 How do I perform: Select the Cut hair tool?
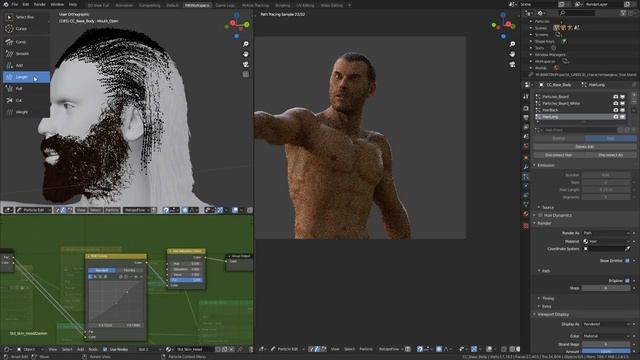(x=25, y=100)
